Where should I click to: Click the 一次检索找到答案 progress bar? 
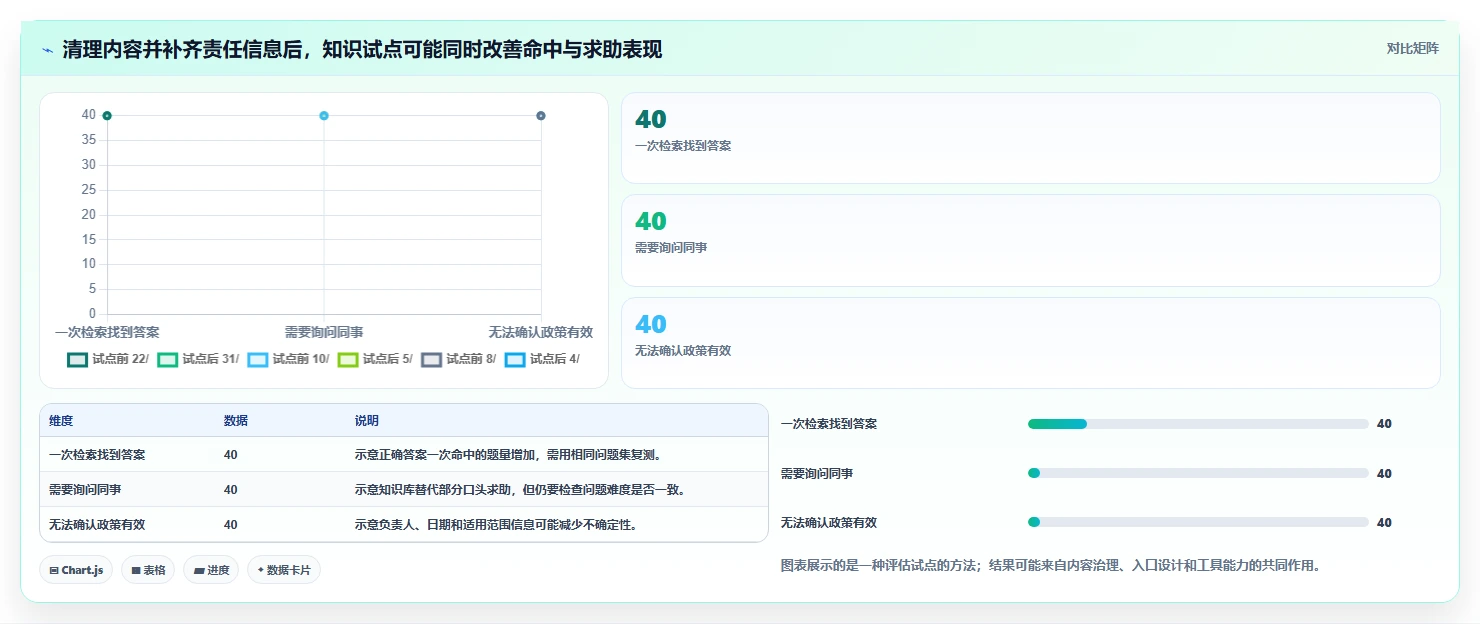click(1198, 424)
